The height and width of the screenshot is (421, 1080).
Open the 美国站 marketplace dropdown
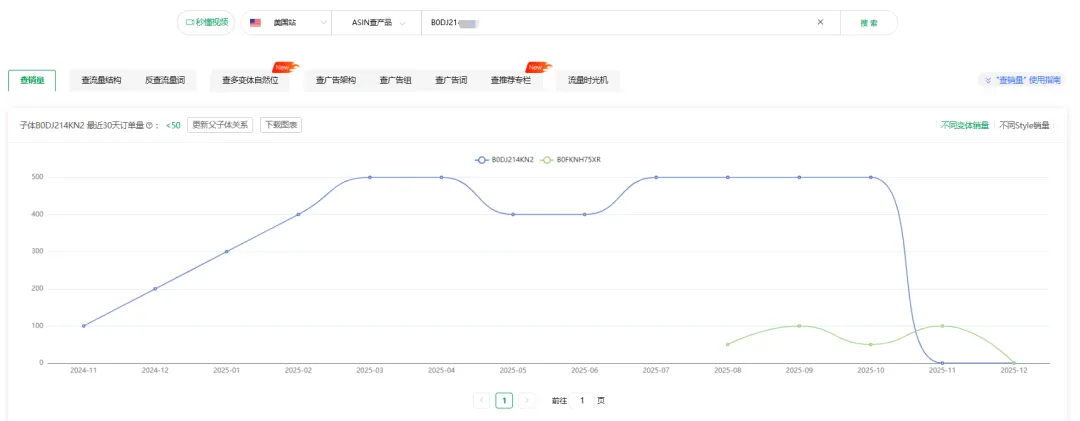(290, 22)
